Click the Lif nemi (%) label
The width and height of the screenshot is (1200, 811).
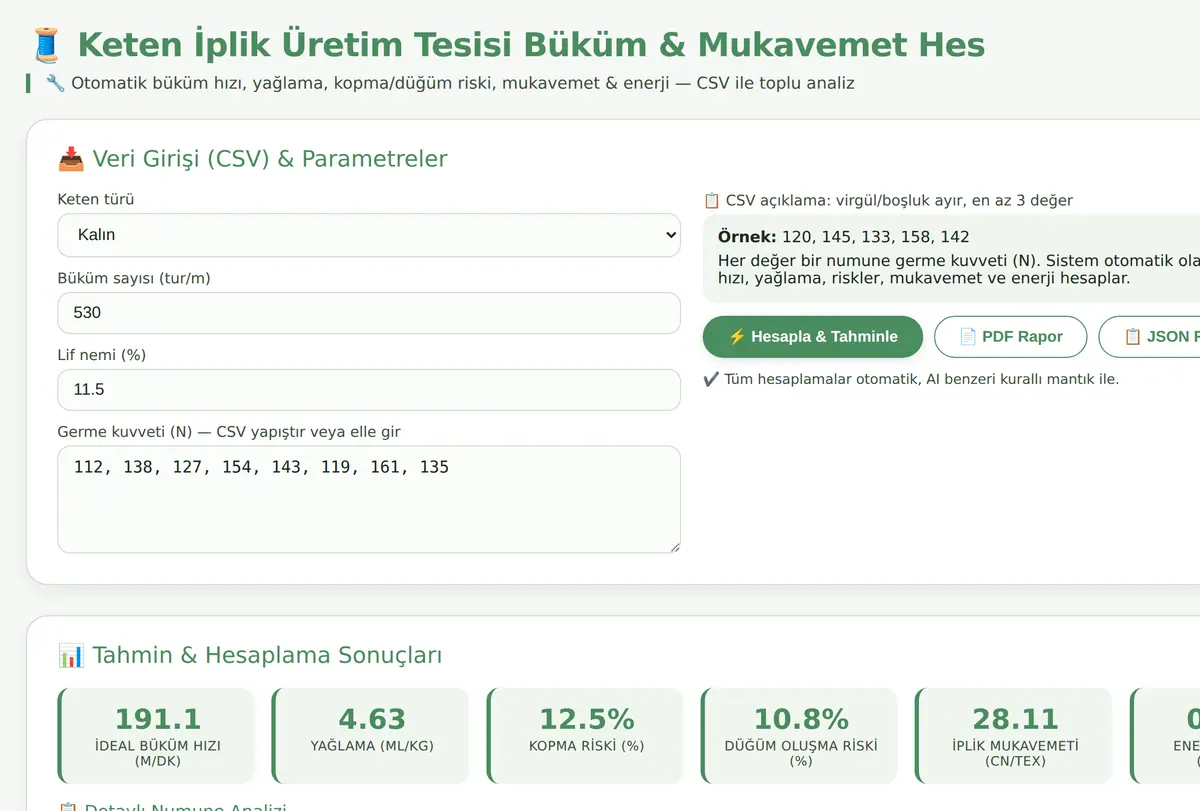pyautogui.click(x=102, y=355)
